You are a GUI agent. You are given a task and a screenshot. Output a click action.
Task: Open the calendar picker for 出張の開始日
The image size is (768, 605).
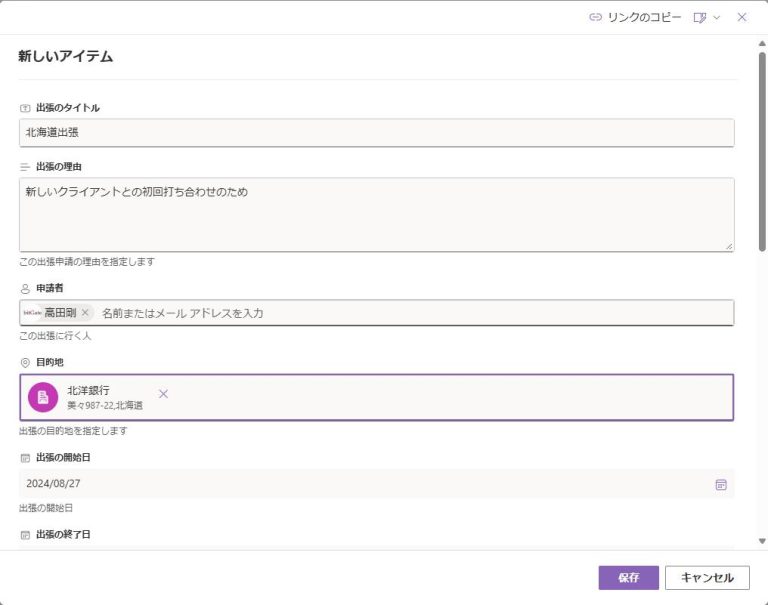pos(721,484)
